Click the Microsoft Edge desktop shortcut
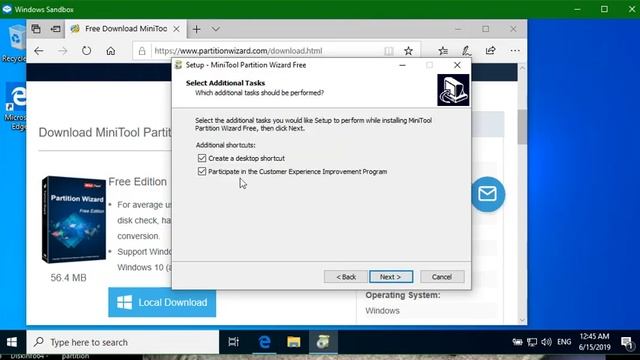The image size is (640, 360). pyautogui.click(x=16, y=107)
